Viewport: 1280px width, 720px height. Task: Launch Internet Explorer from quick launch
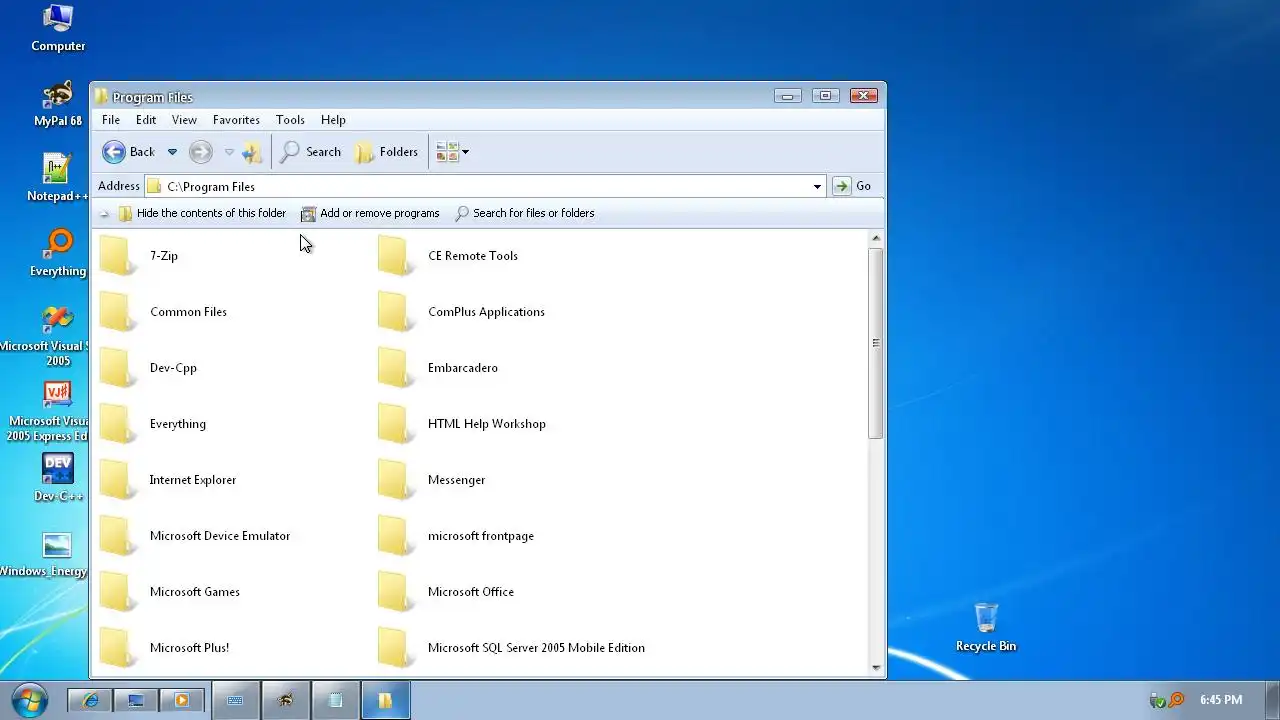(x=91, y=701)
